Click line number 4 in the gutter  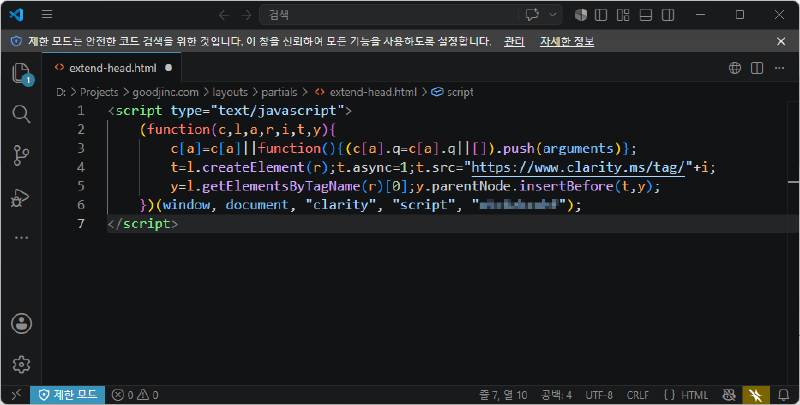coord(81,167)
